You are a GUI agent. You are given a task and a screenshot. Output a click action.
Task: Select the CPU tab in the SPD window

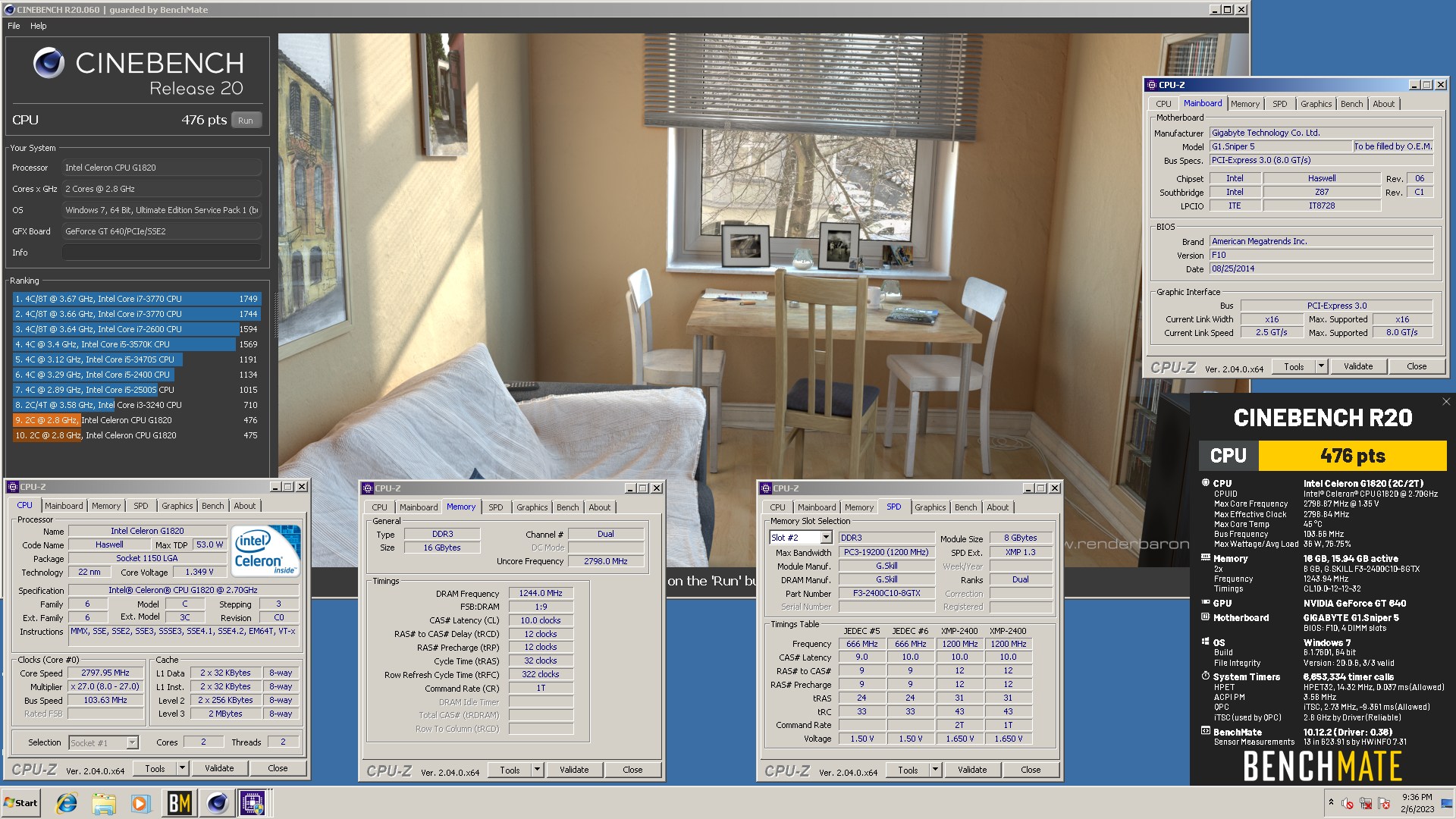[x=777, y=507]
